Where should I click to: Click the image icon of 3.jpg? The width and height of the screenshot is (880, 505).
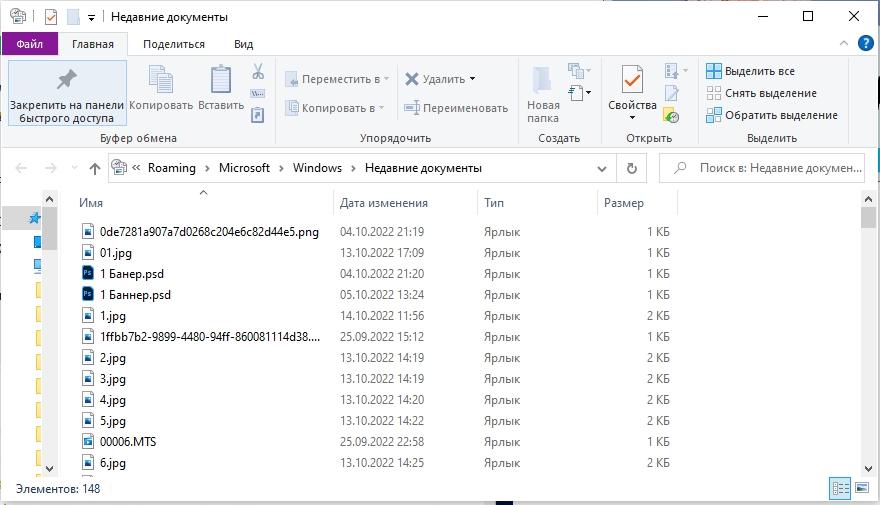coord(88,378)
